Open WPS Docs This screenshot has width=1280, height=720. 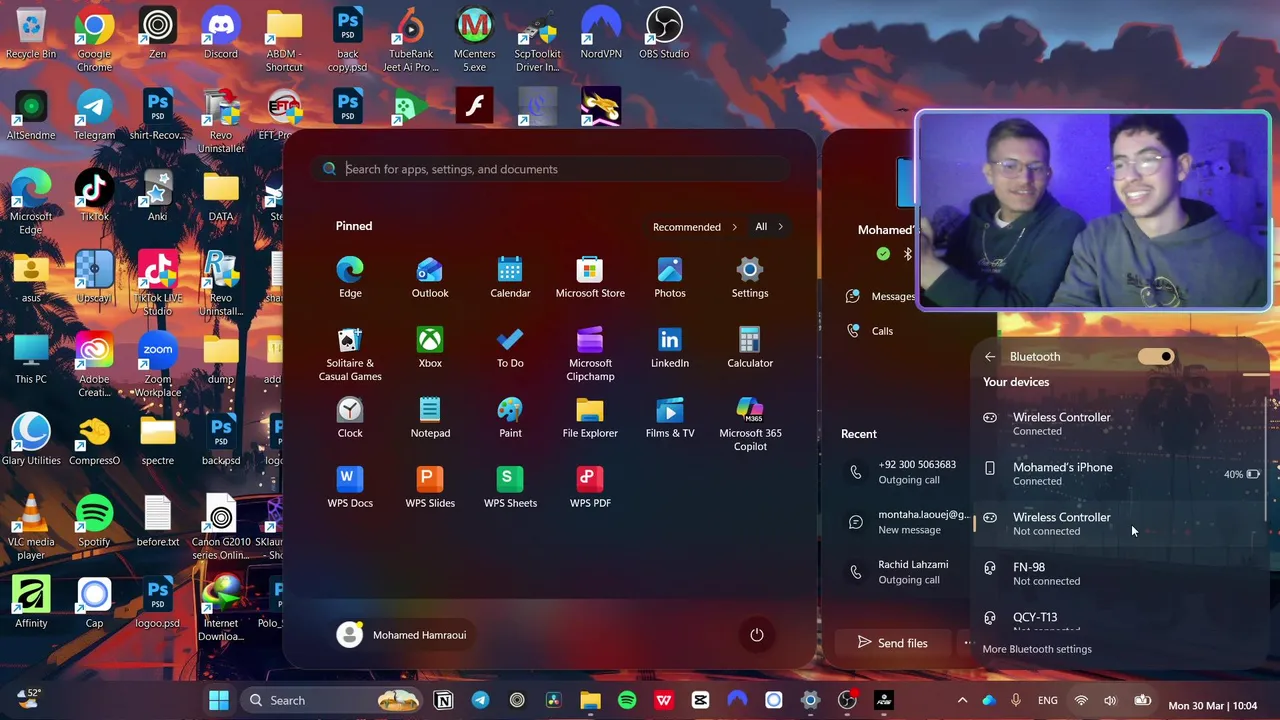click(x=350, y=488)
